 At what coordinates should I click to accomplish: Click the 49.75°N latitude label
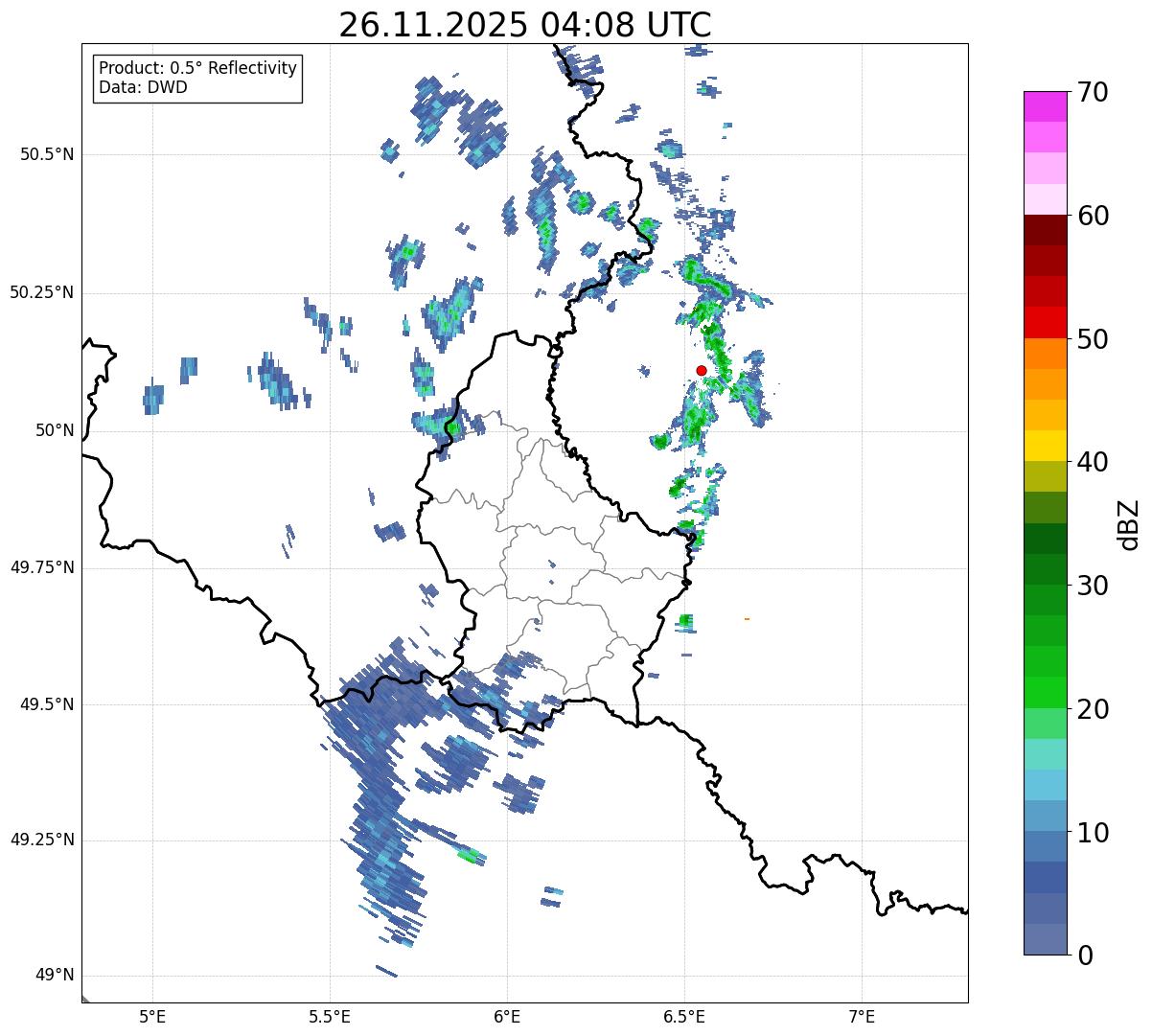(41, 567)
